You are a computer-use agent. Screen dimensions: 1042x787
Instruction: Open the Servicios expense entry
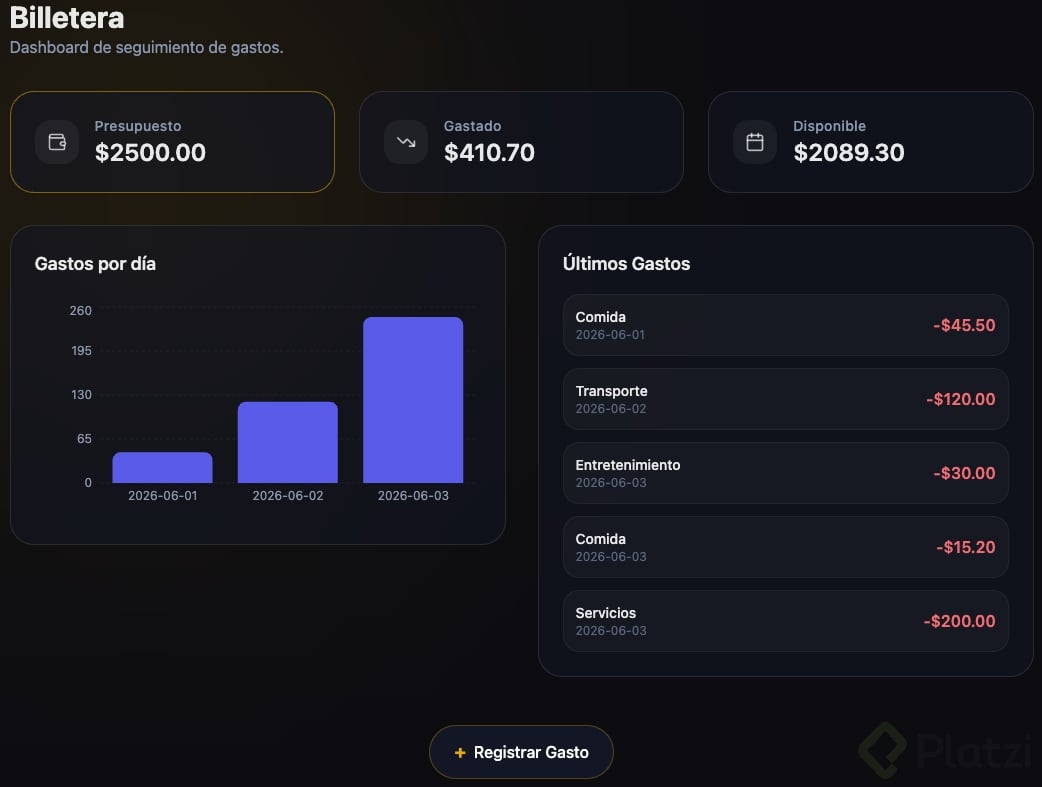pos(785,621)
